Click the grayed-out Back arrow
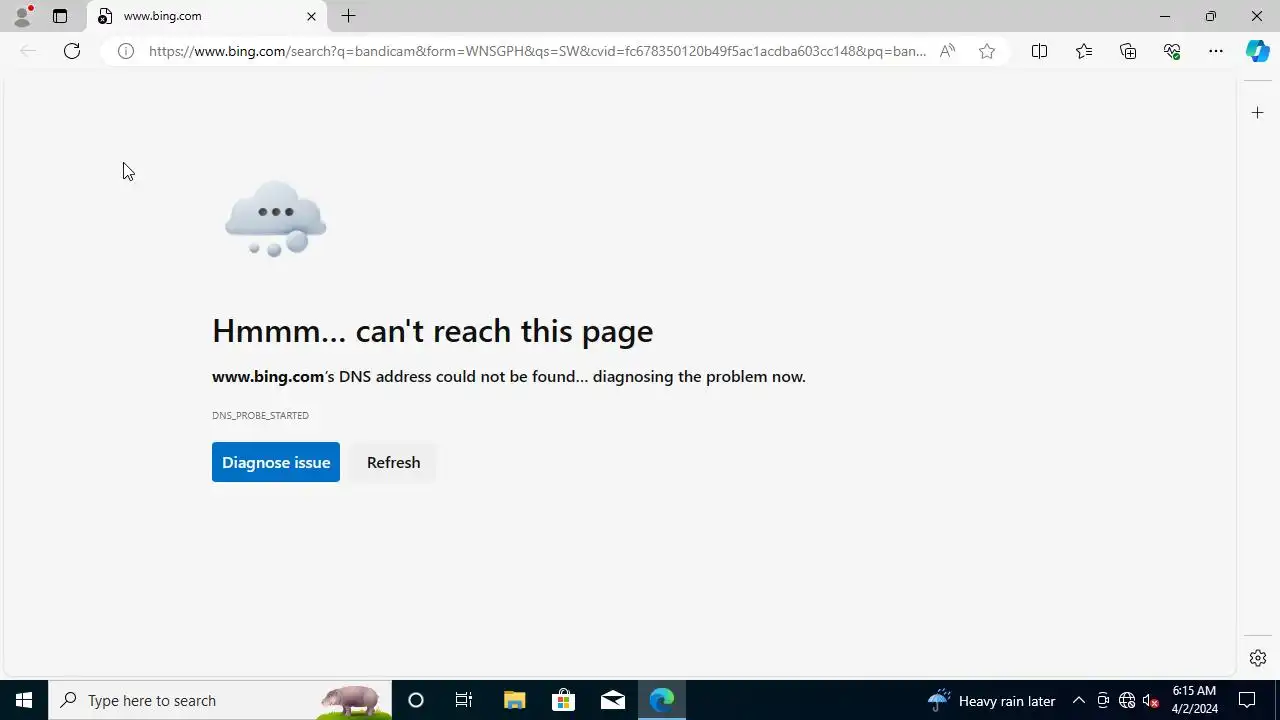 coord(28,51)
